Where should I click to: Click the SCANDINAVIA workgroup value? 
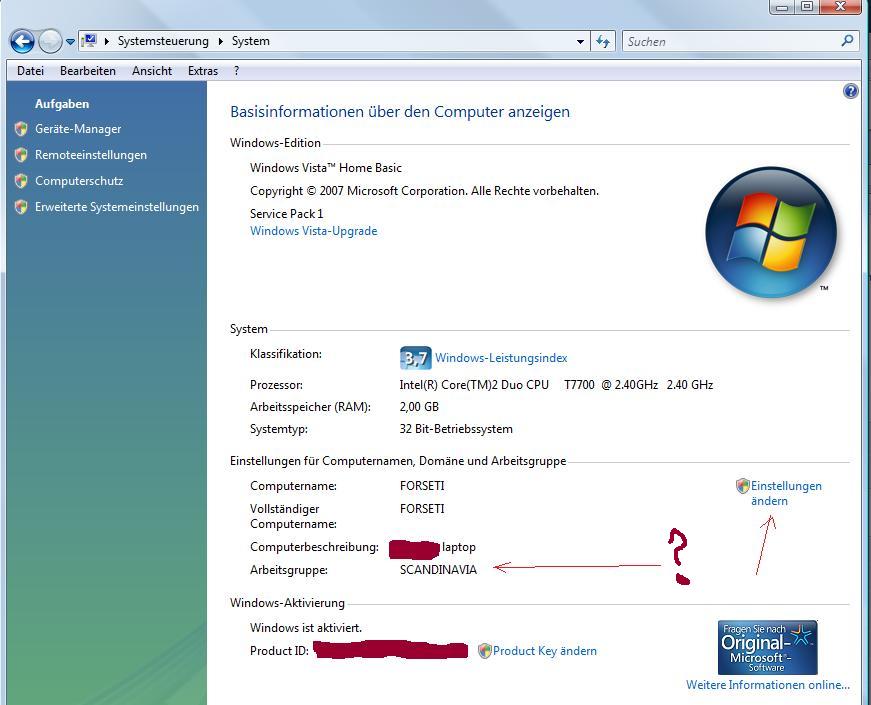coord(438,570)
